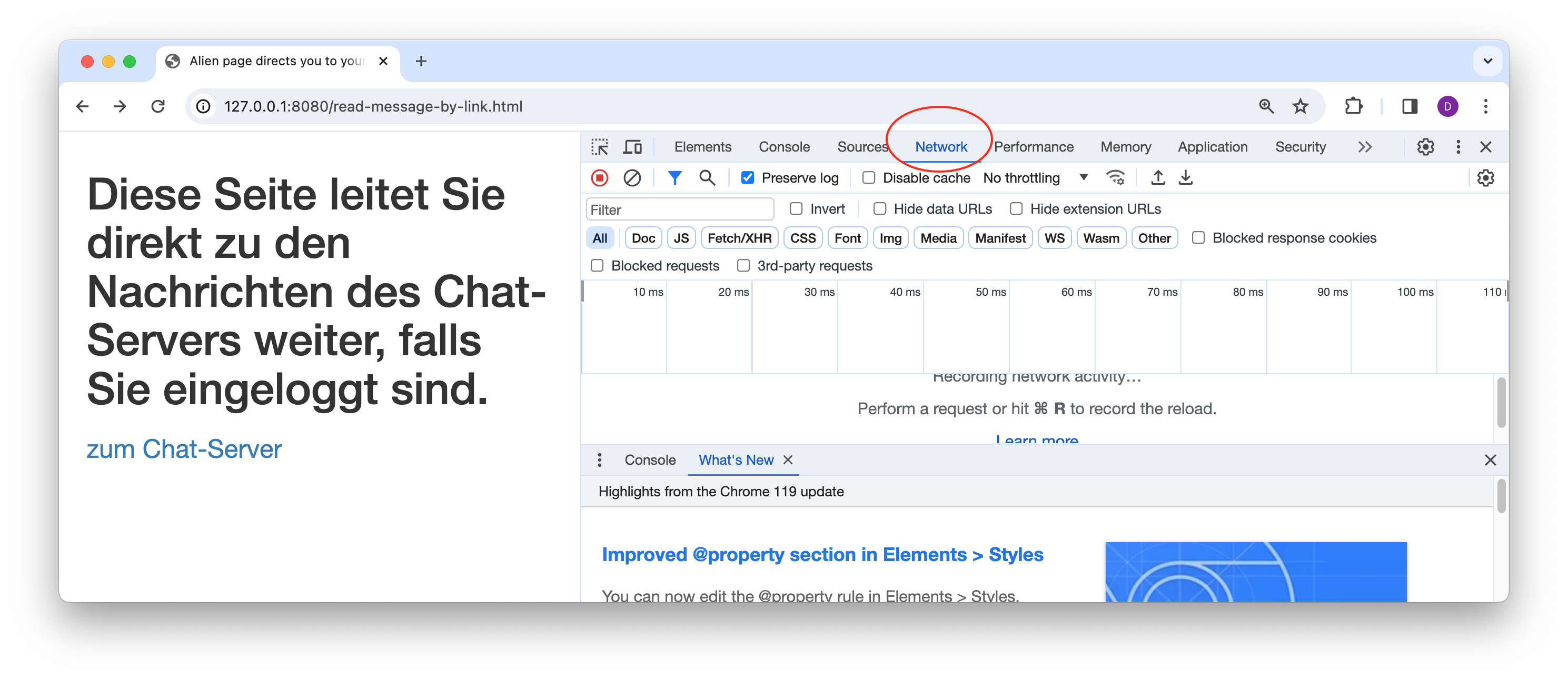Open DevTools settings gear beside tabs

click(x=1425, y=147)
